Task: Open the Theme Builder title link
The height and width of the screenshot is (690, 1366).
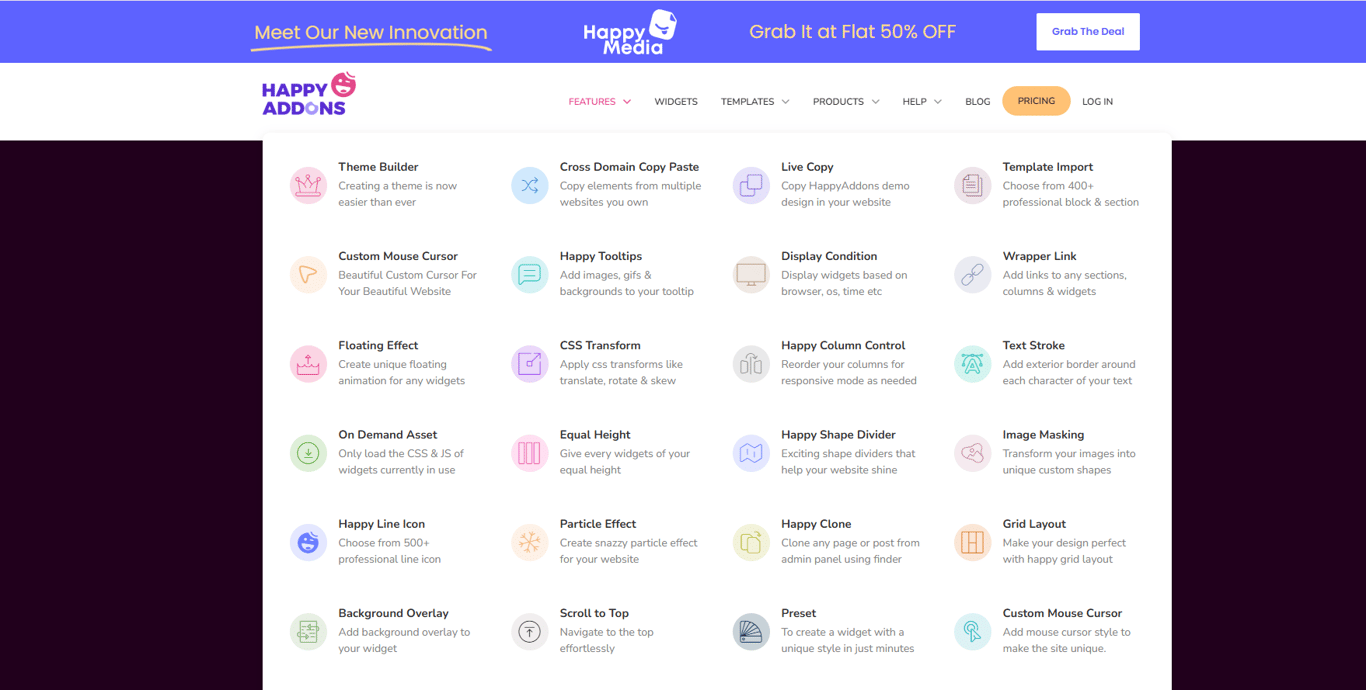Action: (x=378, y=167)
